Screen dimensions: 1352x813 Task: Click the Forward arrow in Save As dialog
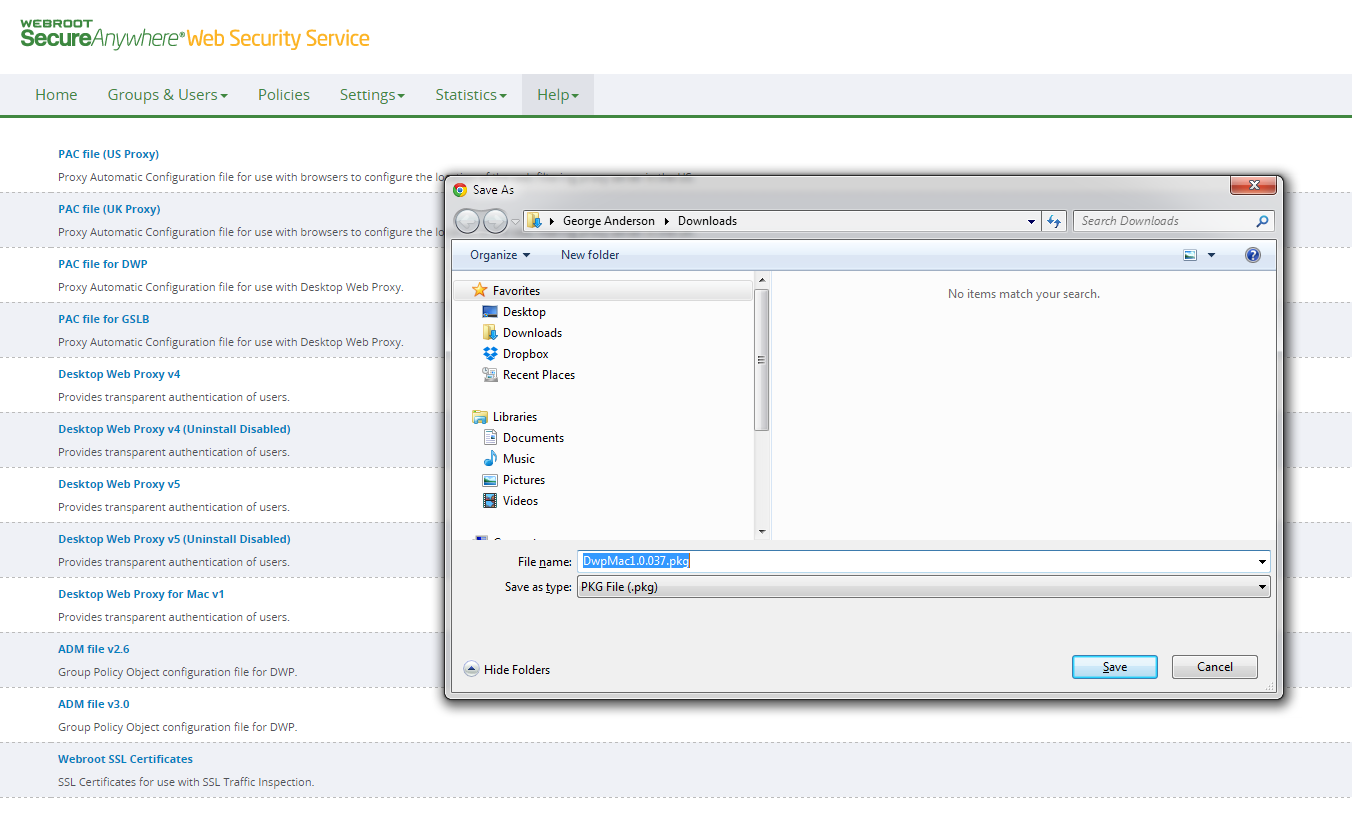(x=495, y=221)
